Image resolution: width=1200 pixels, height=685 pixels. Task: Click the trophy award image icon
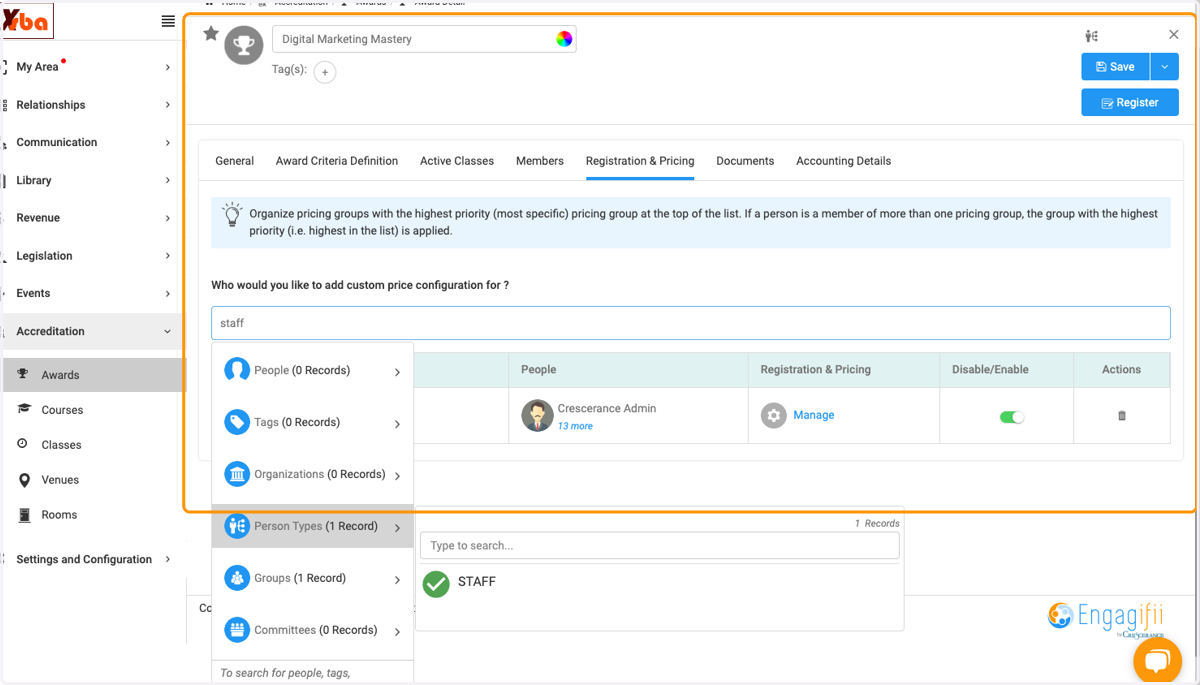pos(243,45)
